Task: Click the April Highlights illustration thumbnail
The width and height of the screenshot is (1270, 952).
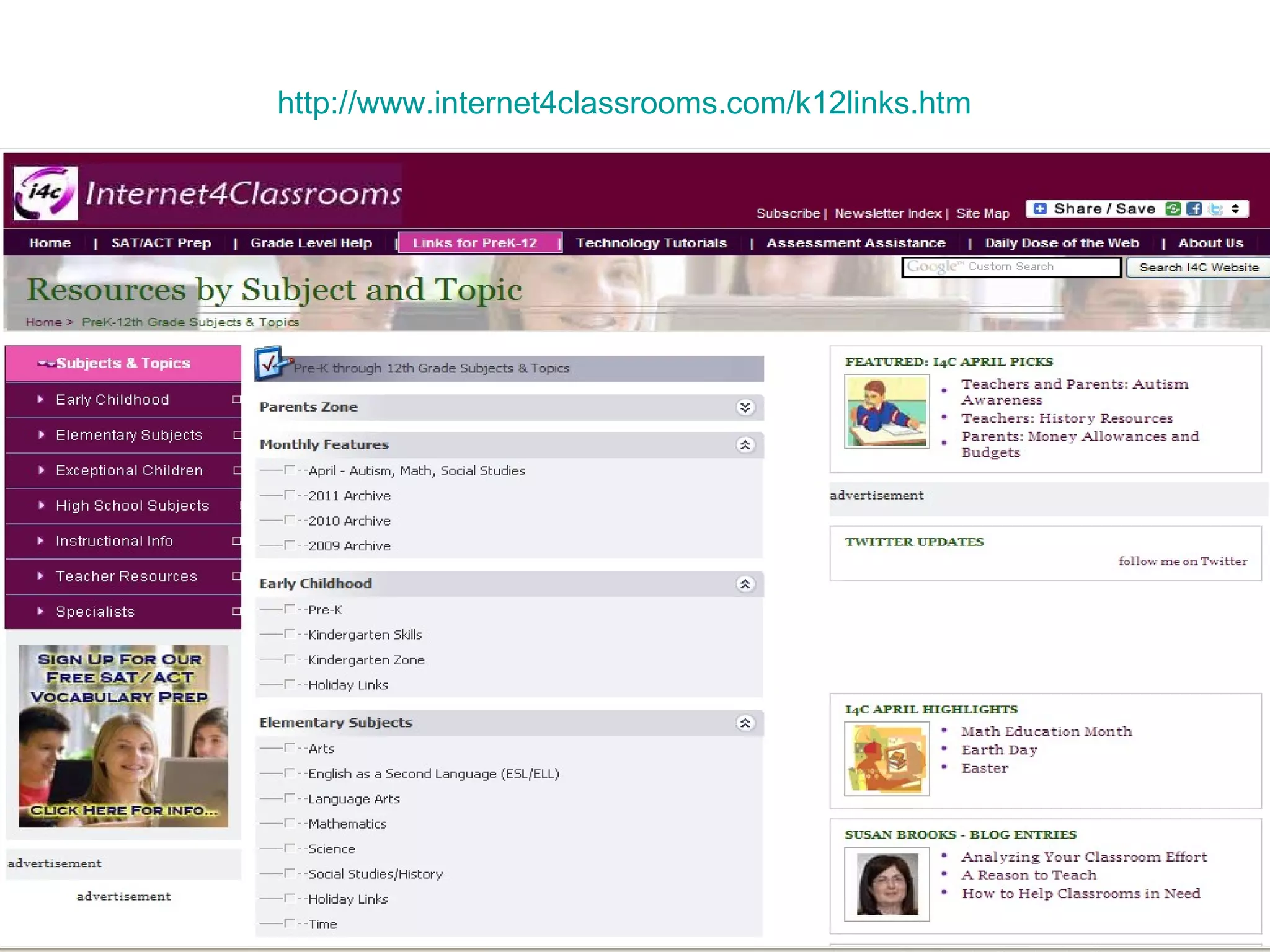Action: 887,759
